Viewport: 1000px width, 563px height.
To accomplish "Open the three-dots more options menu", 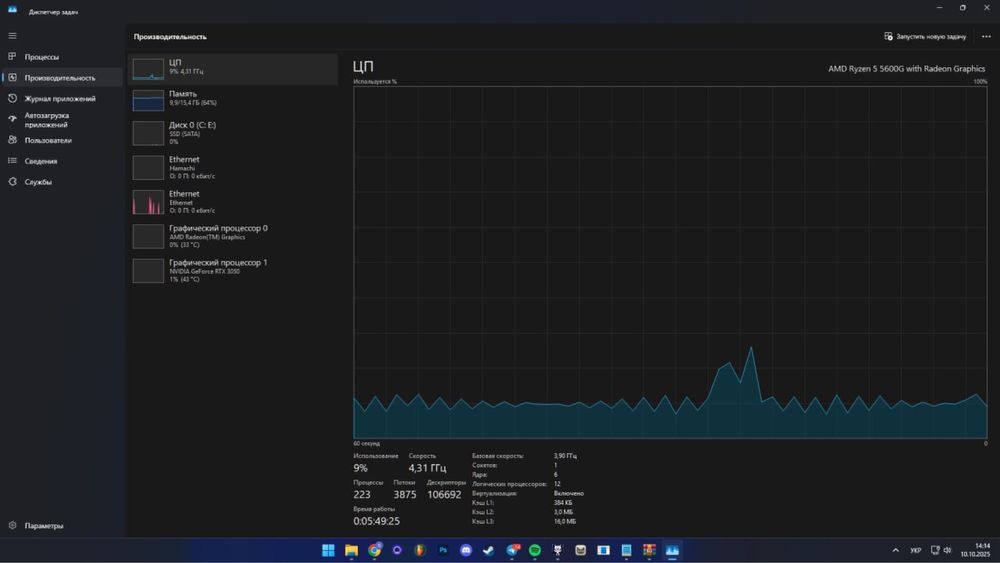I will tap(986, 36).
